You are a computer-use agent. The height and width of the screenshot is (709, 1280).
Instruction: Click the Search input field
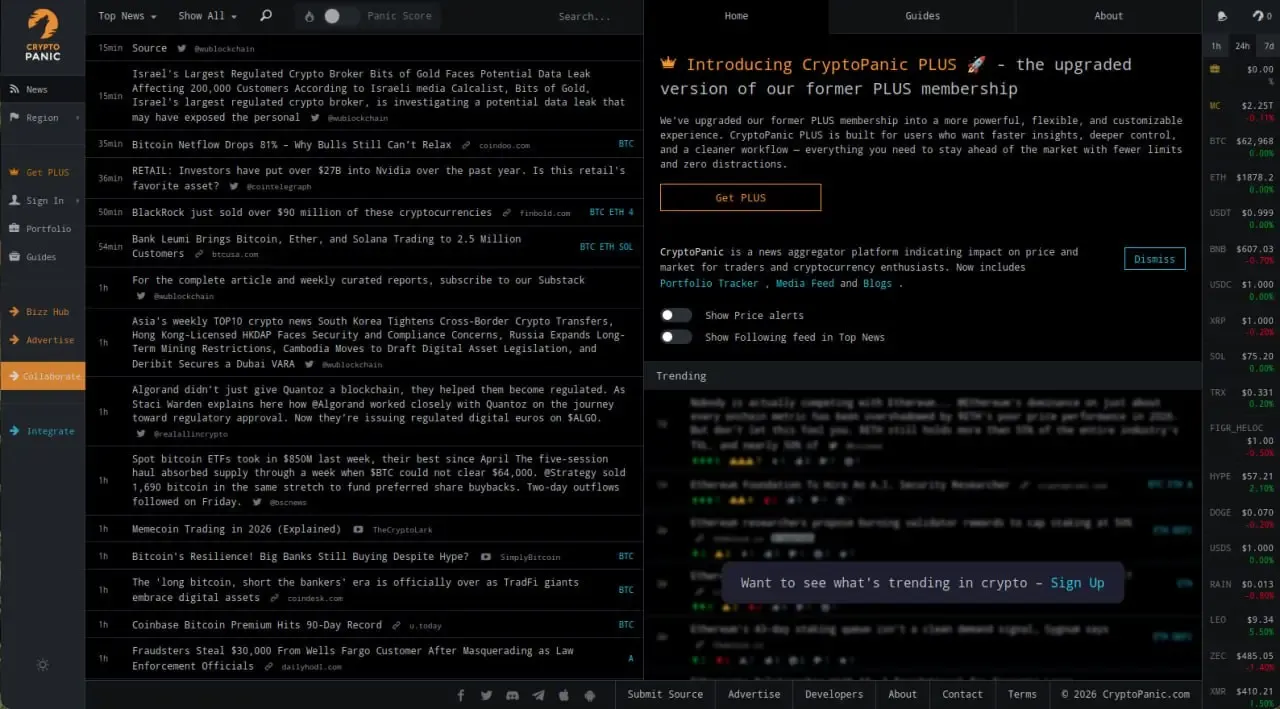pos(585,16)
